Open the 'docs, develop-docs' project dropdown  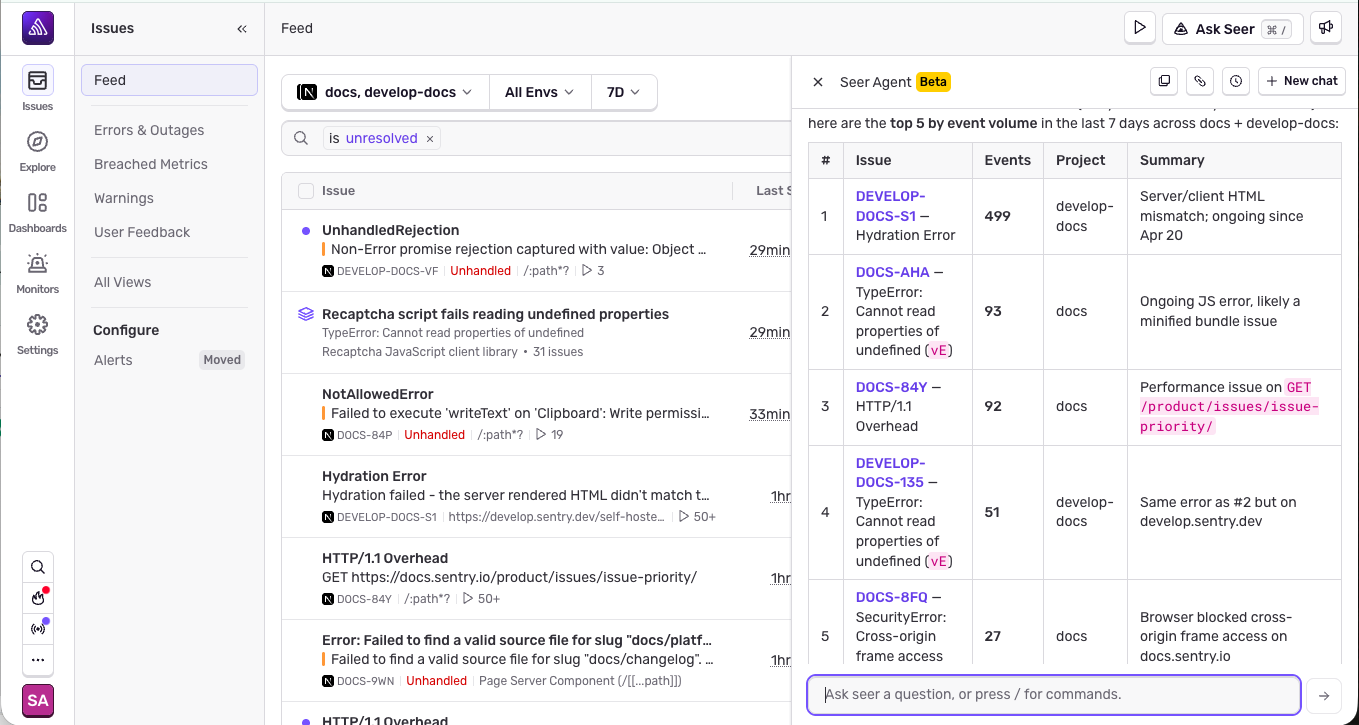[x=385, y=92]
